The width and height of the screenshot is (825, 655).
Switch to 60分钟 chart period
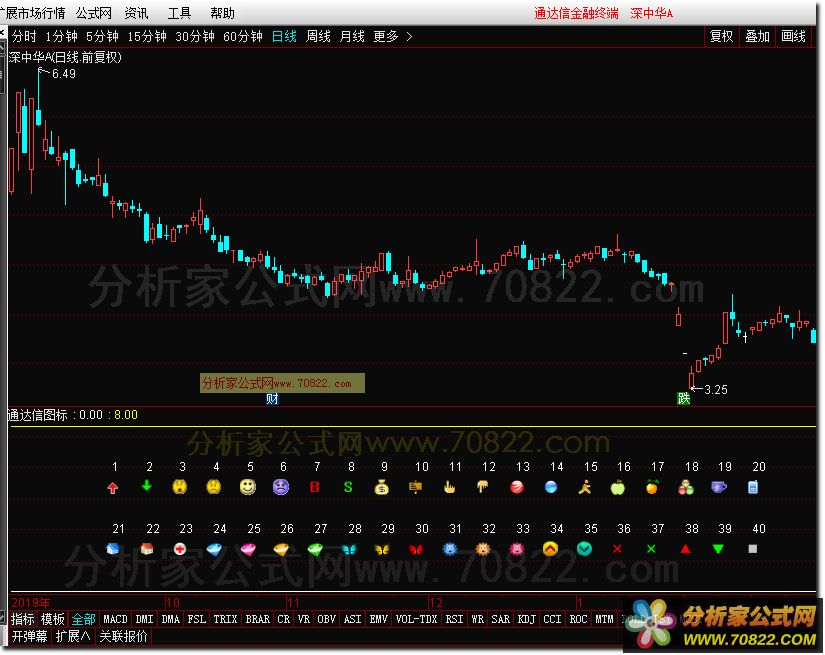point(241,36)
